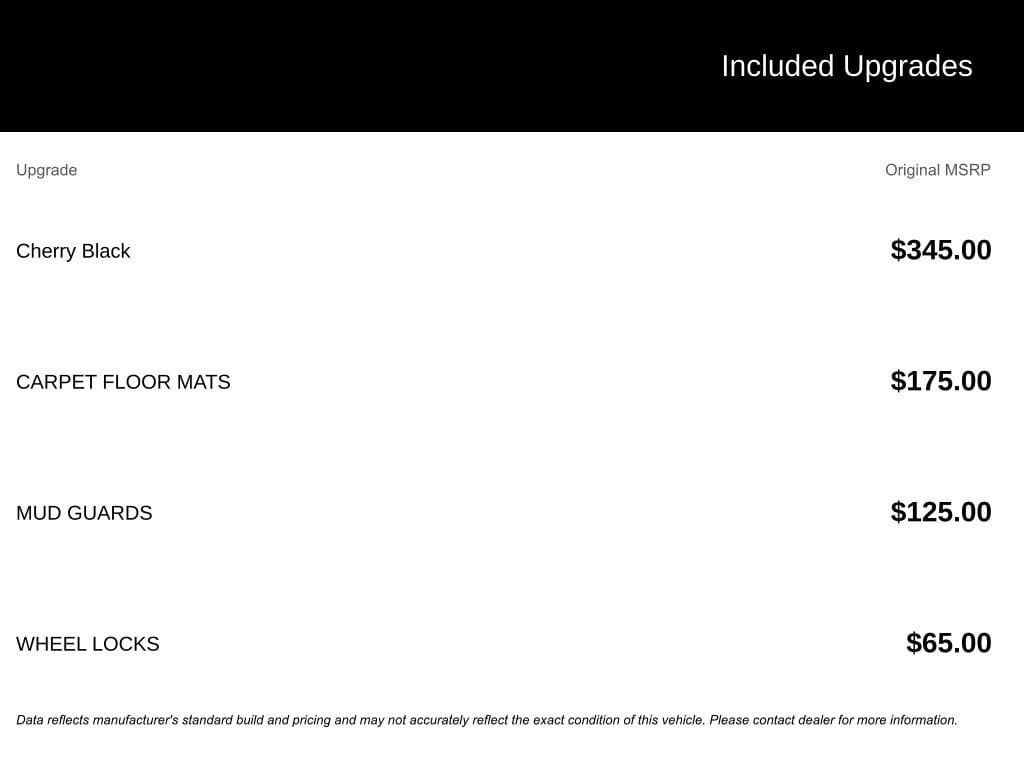1024x768 pixels.
Task: Click the word Black in Cherry Black
Action: coord(106,251)
